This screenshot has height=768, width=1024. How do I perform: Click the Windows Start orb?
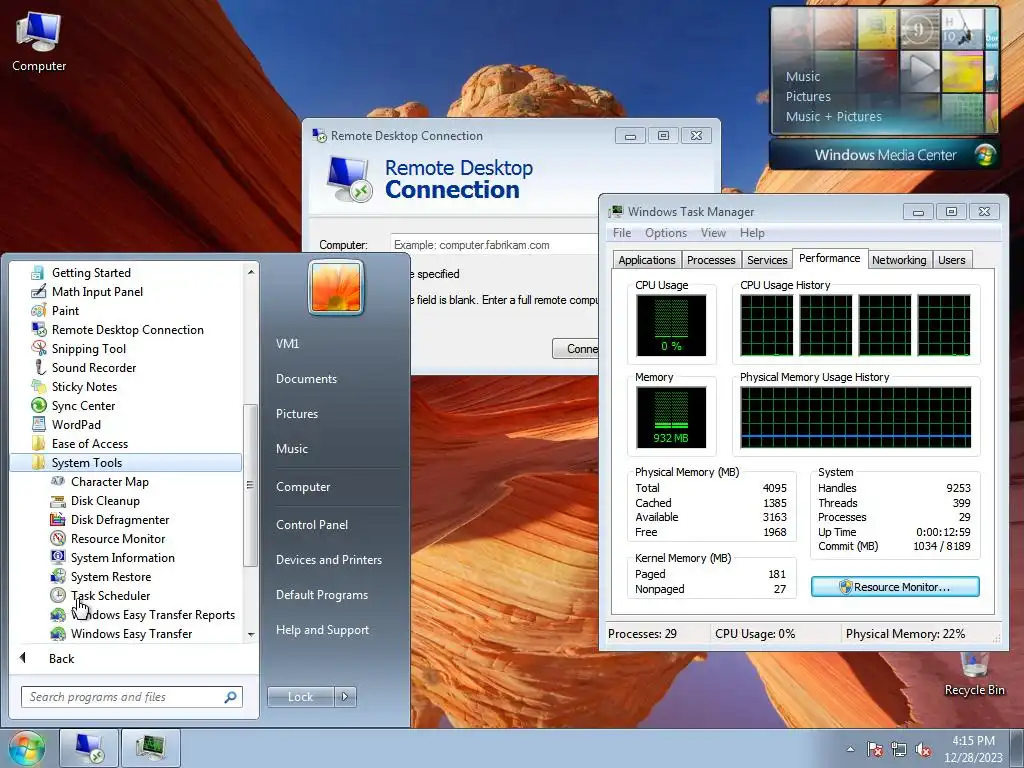point(26,748)
